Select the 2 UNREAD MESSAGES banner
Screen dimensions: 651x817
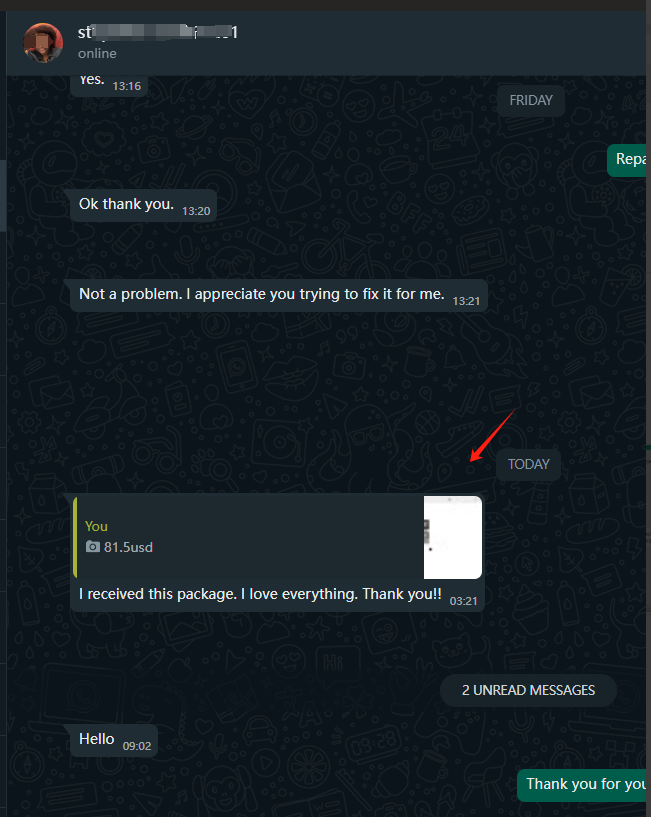528,690
